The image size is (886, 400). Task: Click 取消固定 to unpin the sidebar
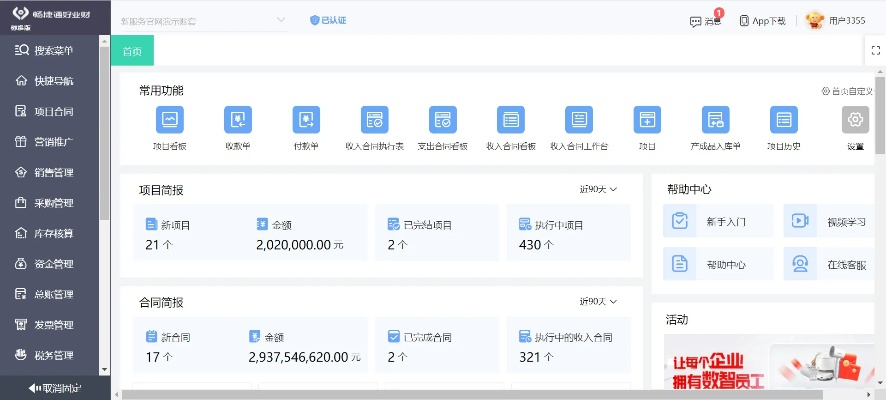(x=55, y=388)
